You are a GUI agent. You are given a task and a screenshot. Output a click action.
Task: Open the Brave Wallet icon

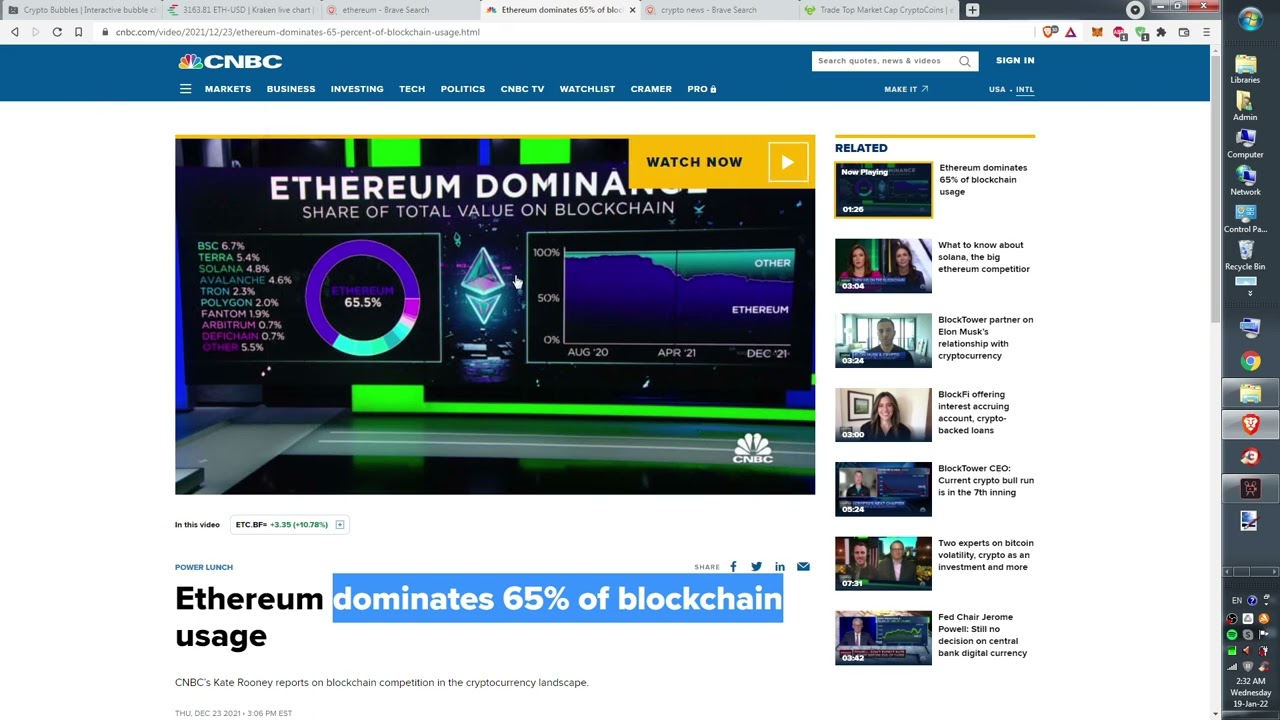[1184, 32]
